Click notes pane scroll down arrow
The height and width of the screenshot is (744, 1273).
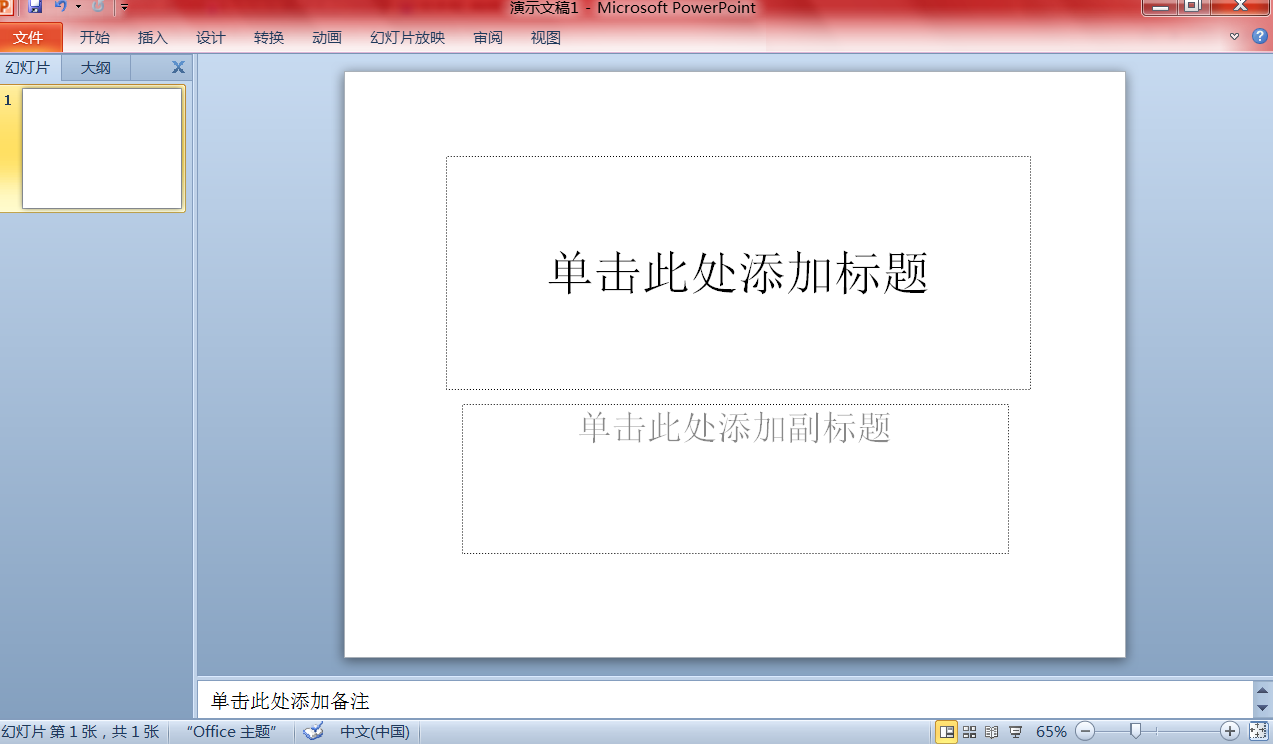click(1263, 709)
